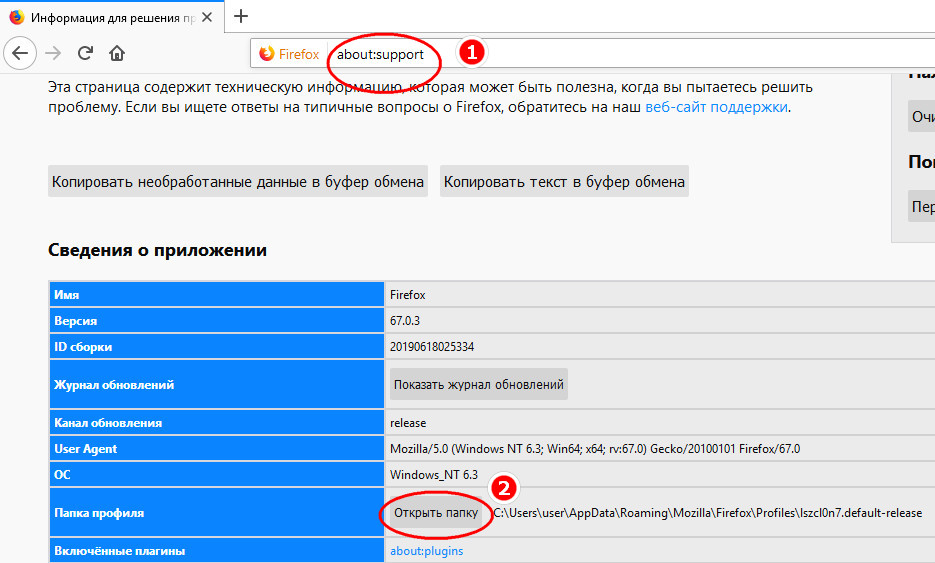Open the 'веб-сайт поддержки' link
This screenshot has height=563, width=935.
[716, 107]
